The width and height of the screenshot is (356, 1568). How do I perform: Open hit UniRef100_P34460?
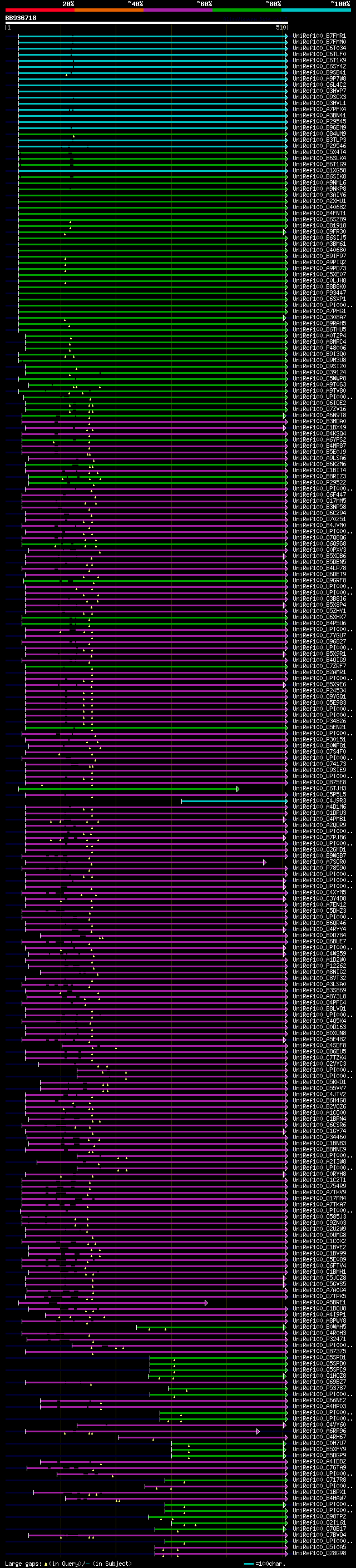319,1137
